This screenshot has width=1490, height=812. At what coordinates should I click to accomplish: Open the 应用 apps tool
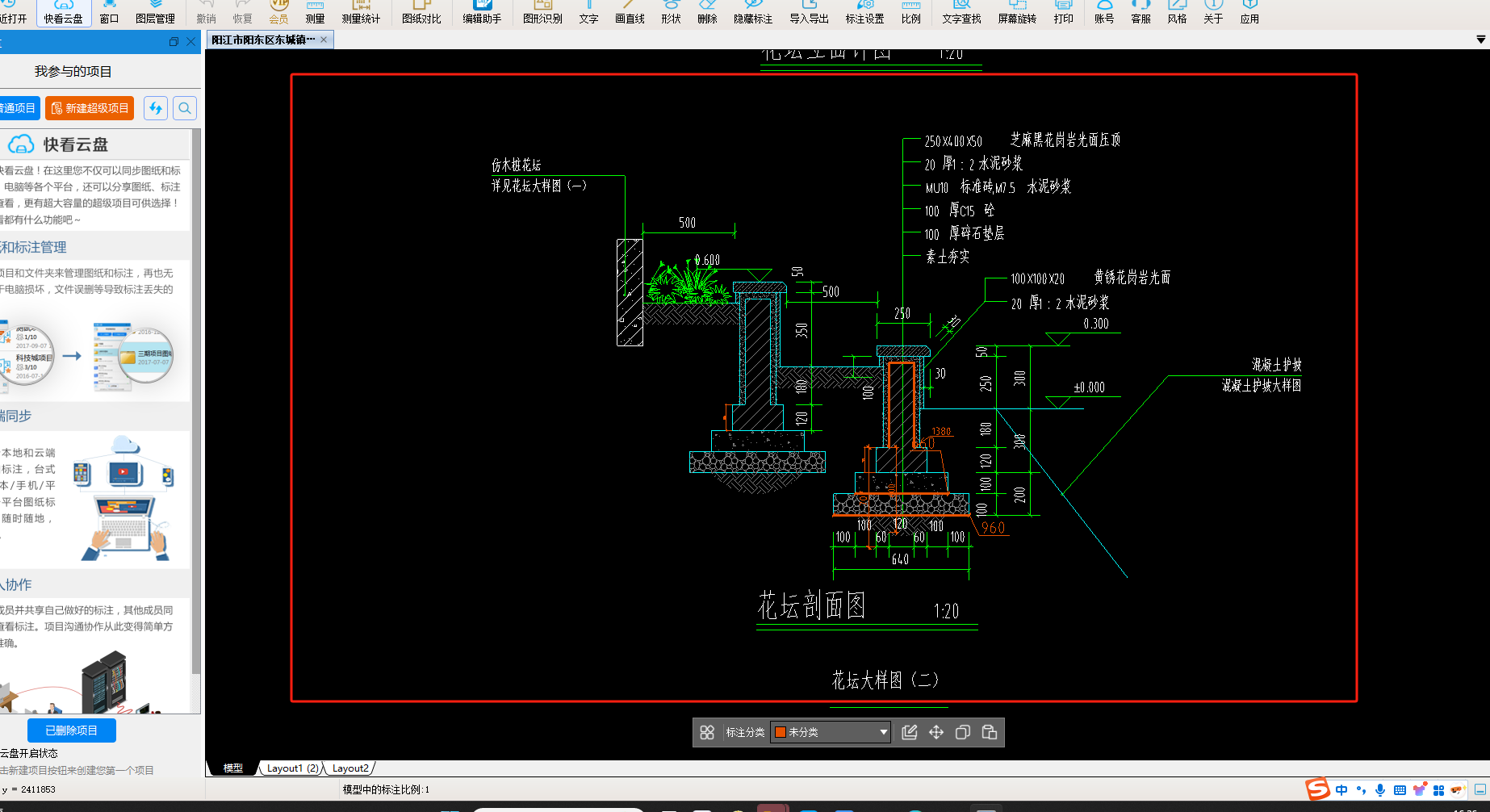click(x=1249, y=12)
